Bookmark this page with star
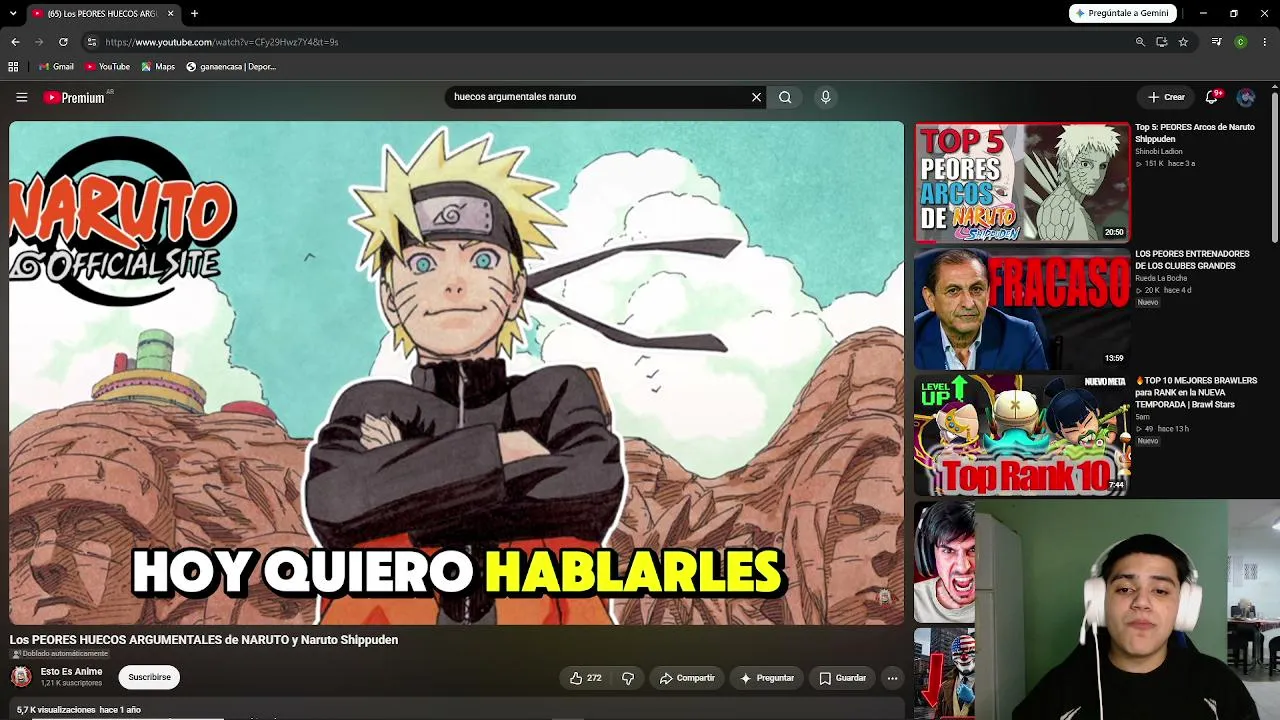1280x720 pixels. 1183,42
